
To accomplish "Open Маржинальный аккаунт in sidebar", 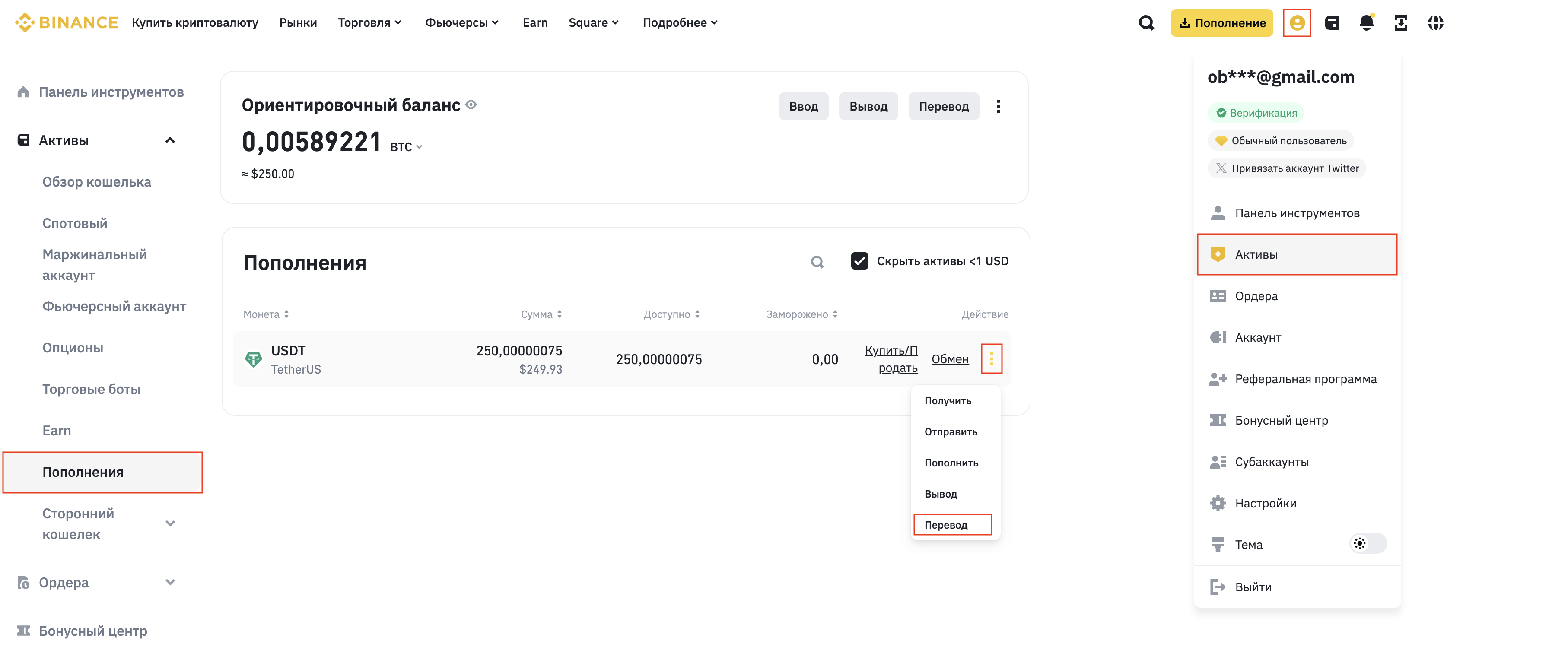I will click(94, 265).
